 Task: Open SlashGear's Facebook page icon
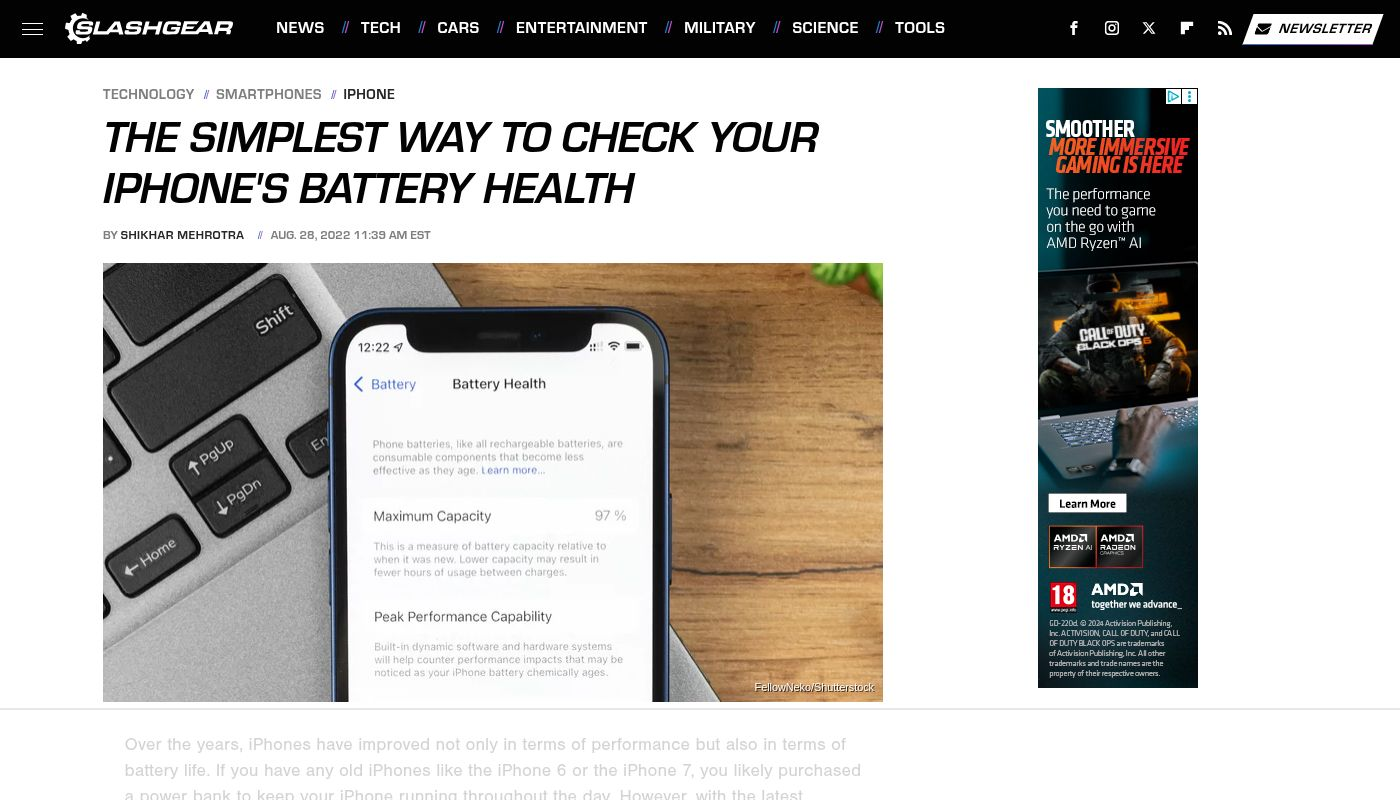pyautogui.click(x=1074, y=28)
